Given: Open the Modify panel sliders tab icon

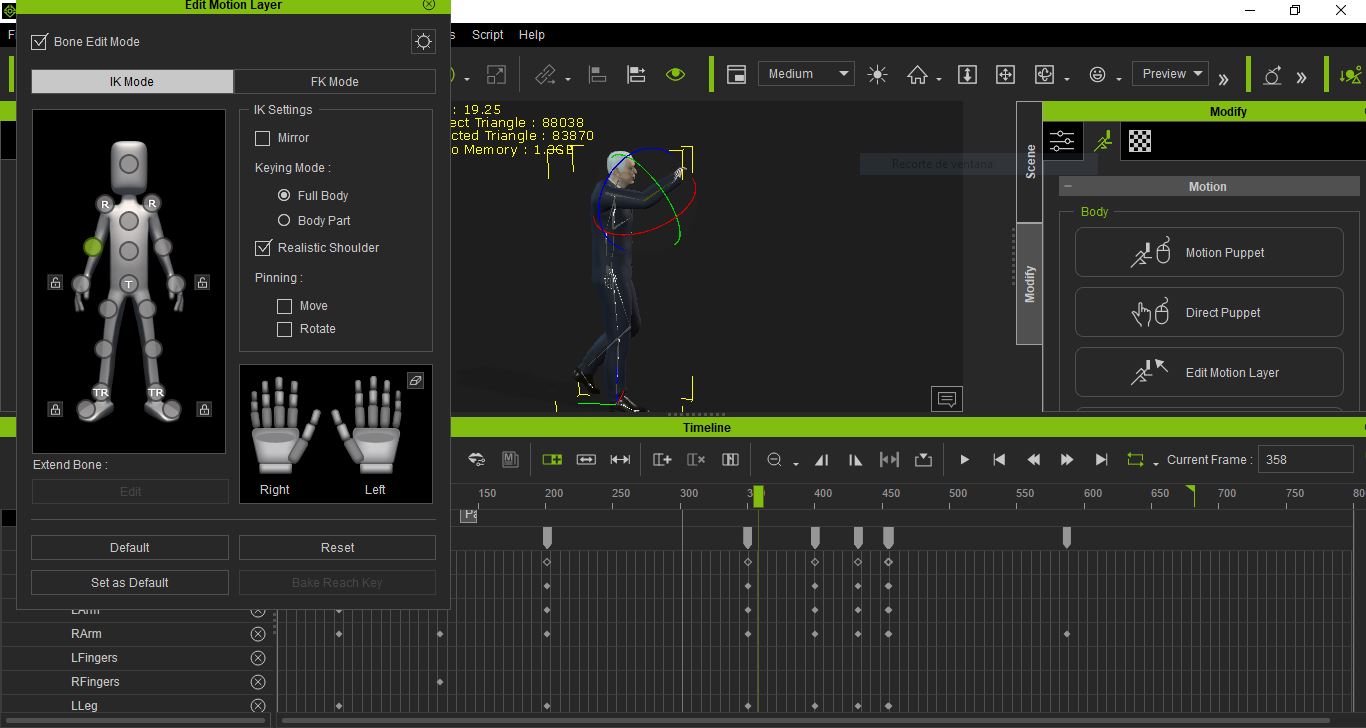Looking at the screenshot, I should 1062,141.
